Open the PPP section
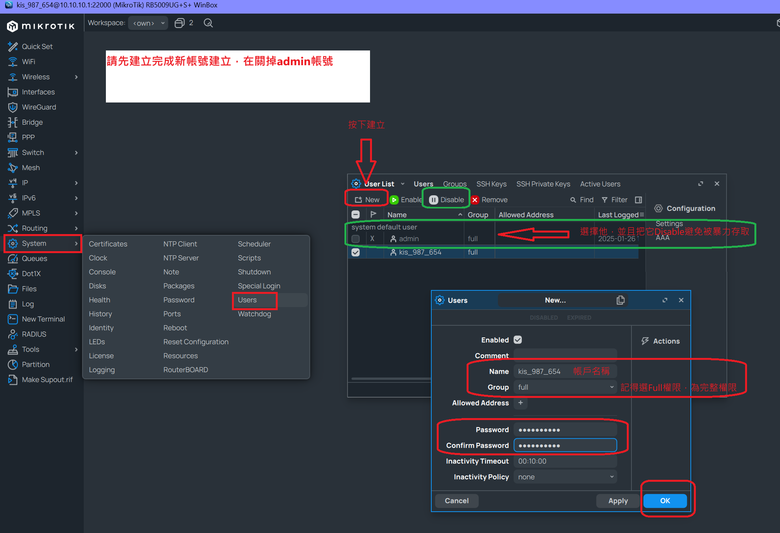This screenshot has height=533, width=780. (x=21, y=137)
